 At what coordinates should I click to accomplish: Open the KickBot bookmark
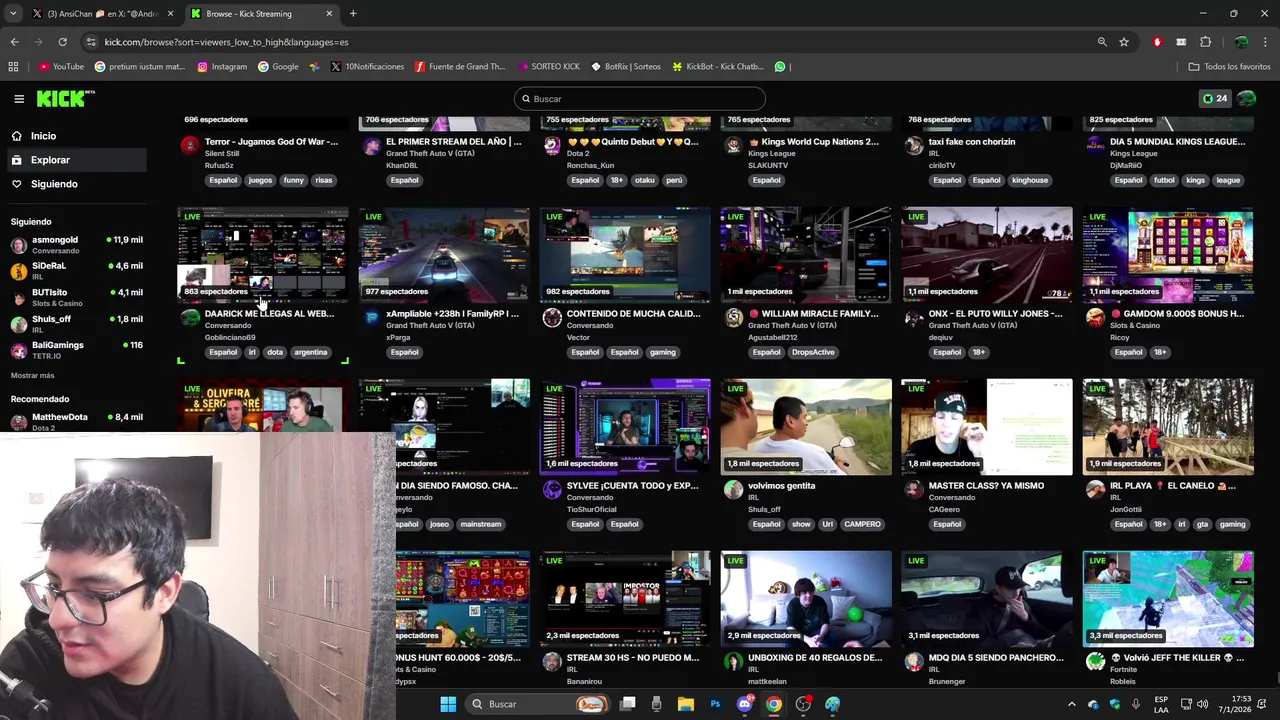pos(718,67)
